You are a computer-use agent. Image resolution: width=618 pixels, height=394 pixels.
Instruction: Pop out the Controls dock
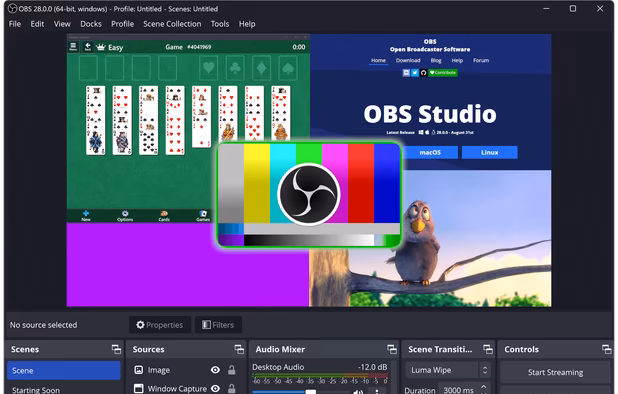[607, 349]
